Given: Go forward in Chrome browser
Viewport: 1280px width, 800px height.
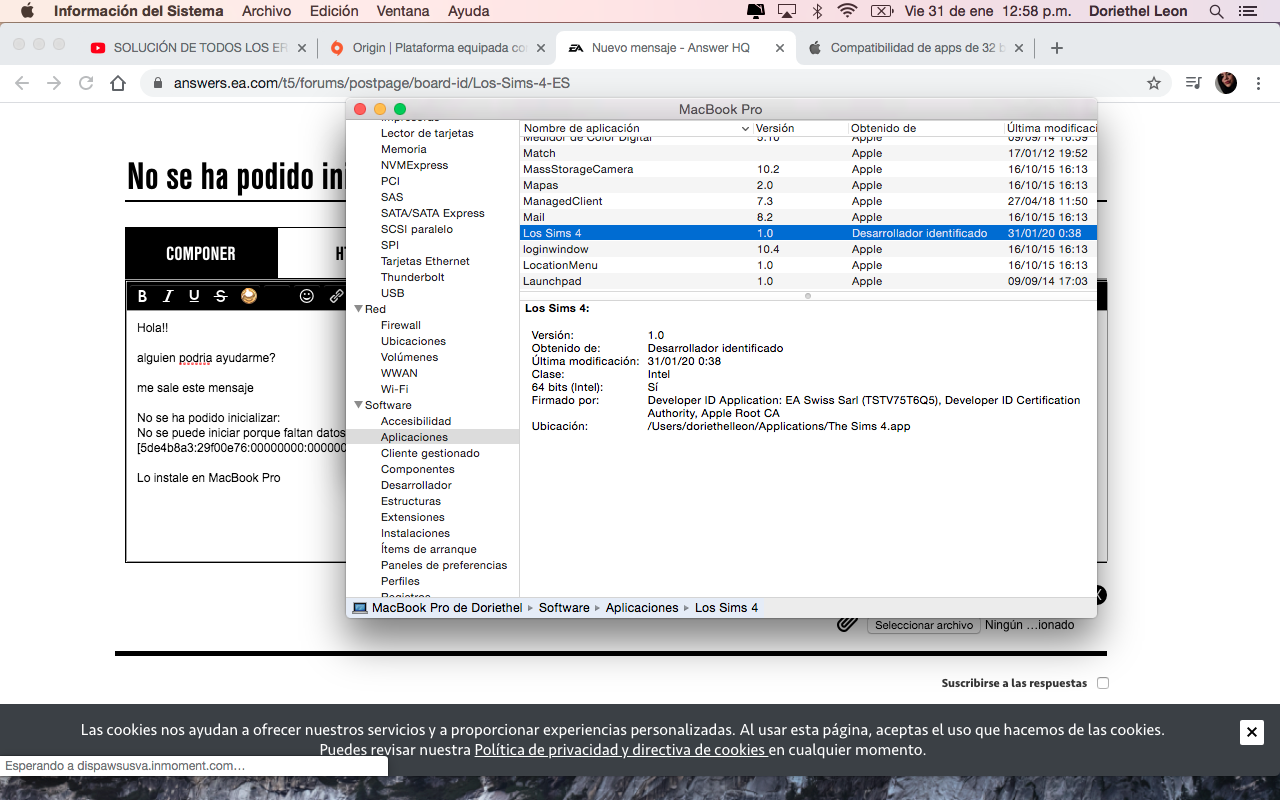Looking at the screenshot, I should (x=54, y=83).
